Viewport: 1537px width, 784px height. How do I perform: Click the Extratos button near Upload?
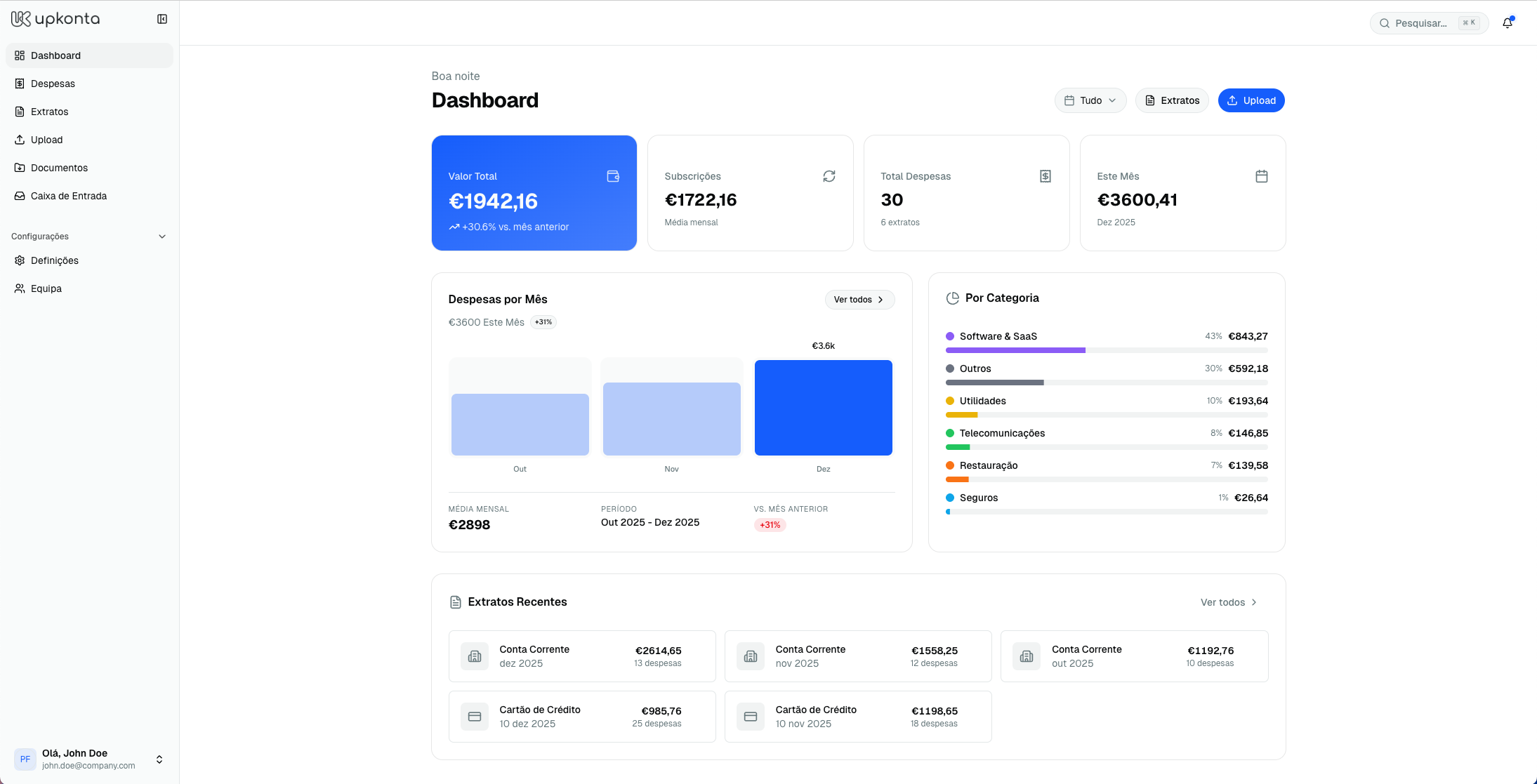coord(1171,100)
